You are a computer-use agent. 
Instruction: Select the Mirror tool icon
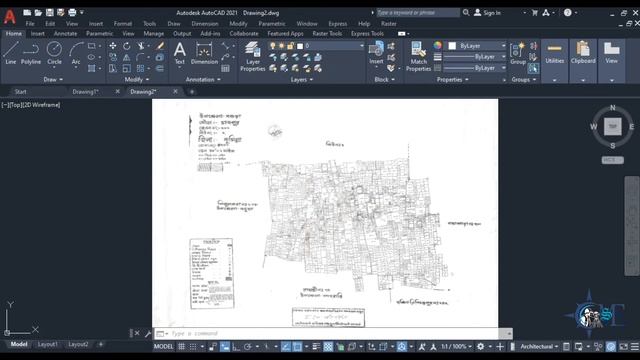(x=127, y=58)
